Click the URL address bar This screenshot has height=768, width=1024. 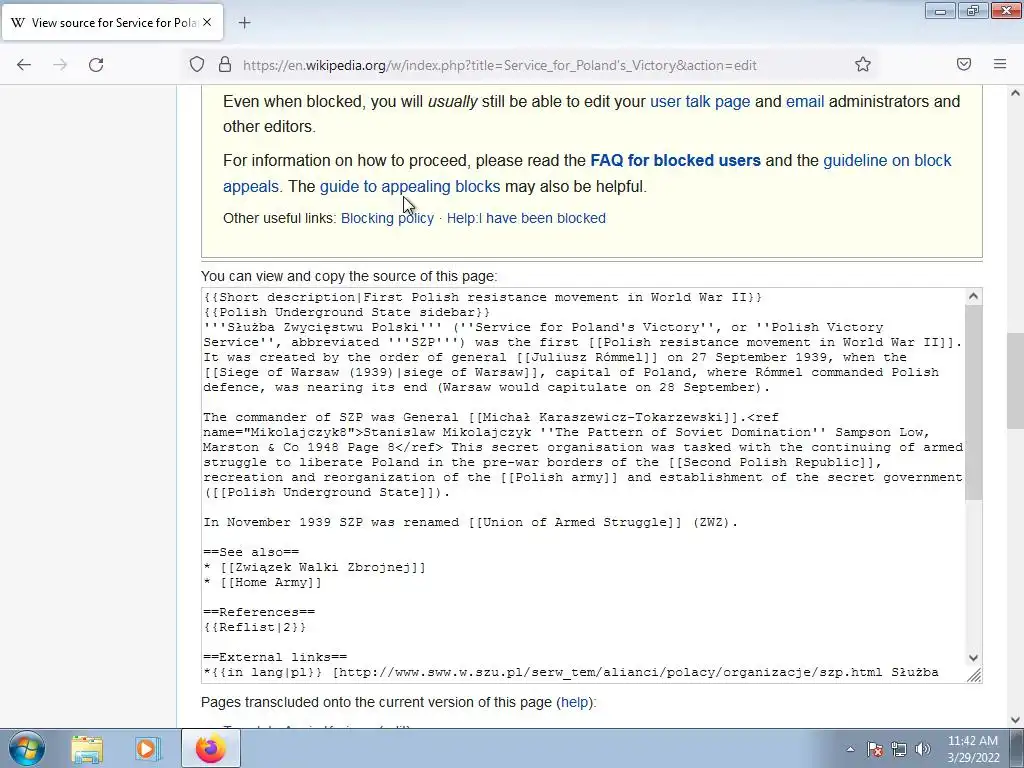pyautogui.click(x=500, y=65)
